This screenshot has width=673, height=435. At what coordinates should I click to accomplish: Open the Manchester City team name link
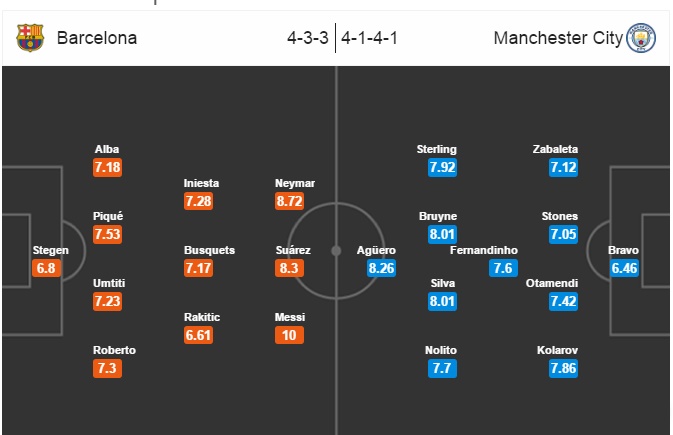point(558,38)
